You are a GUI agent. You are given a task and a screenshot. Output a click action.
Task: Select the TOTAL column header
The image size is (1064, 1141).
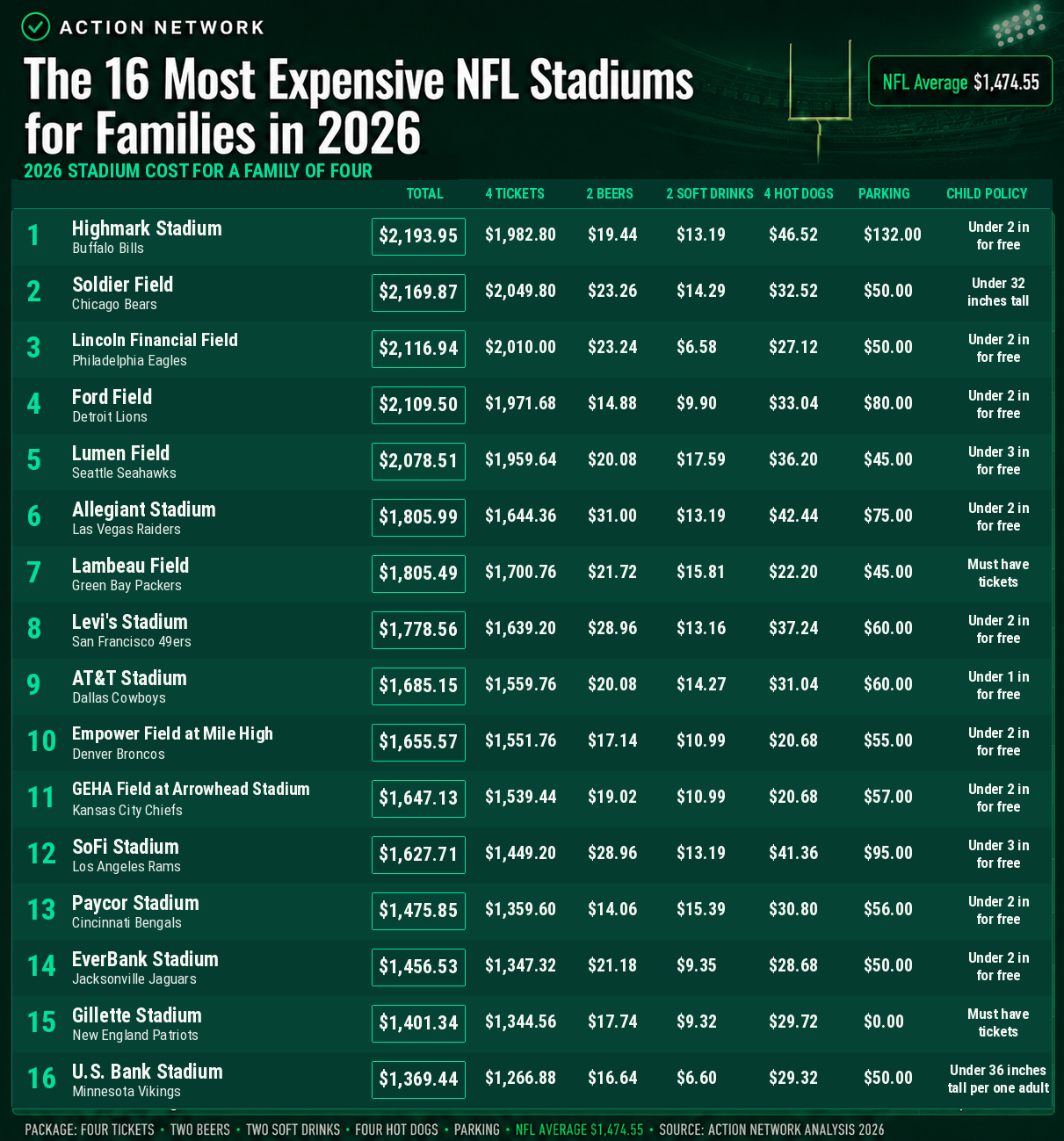click(424, 193)
